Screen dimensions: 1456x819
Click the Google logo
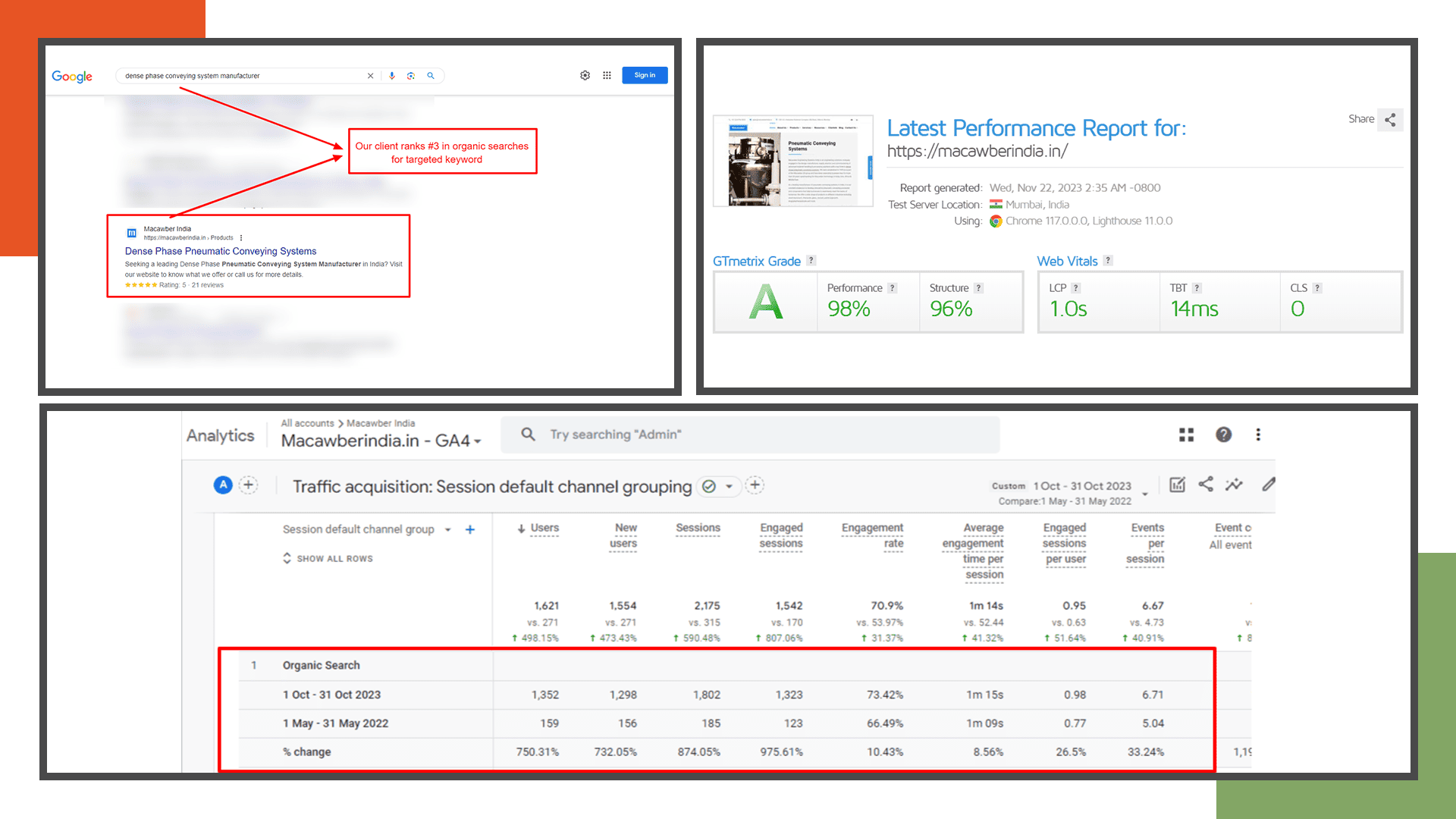[72, 76]
